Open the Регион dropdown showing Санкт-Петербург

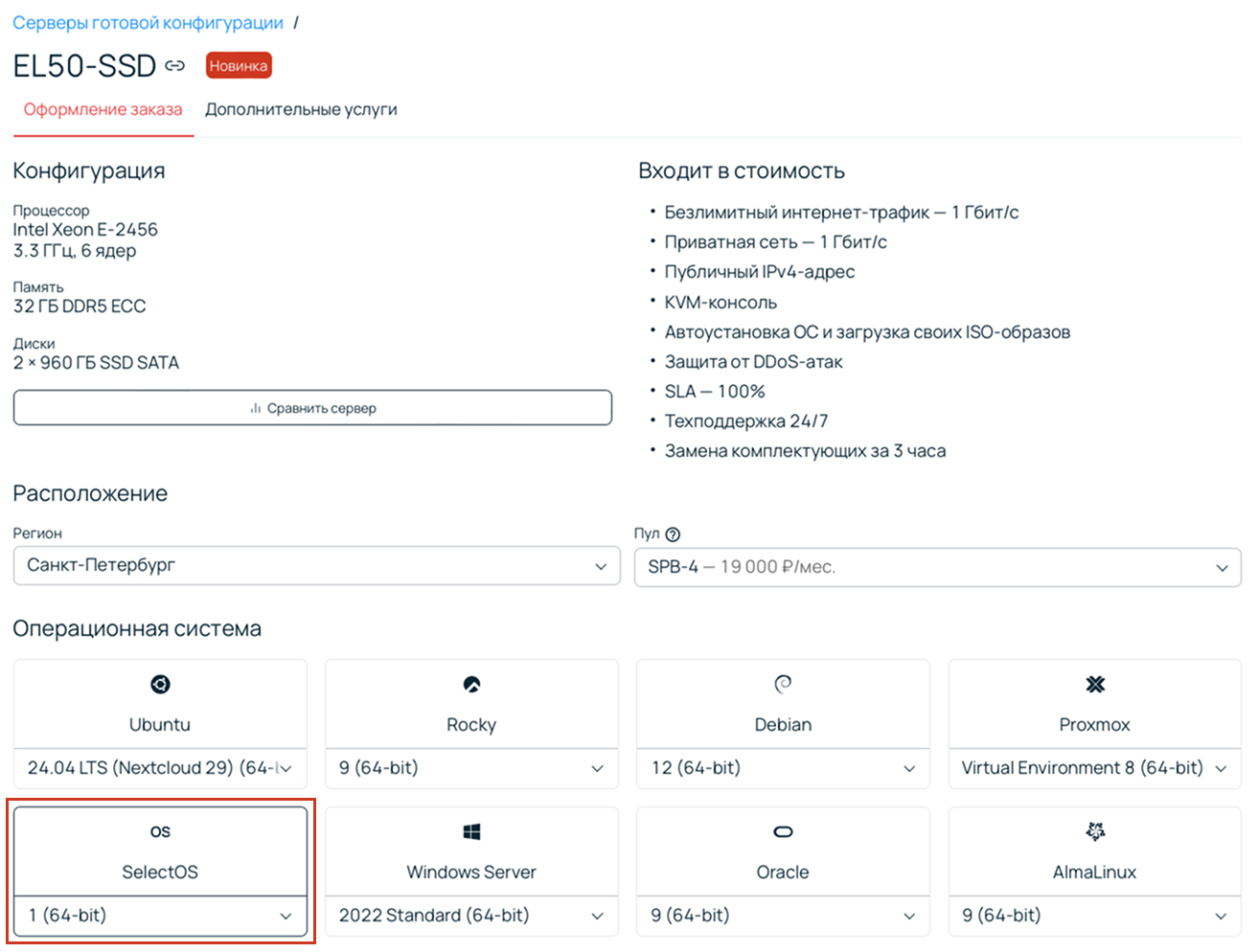[316, 565]
